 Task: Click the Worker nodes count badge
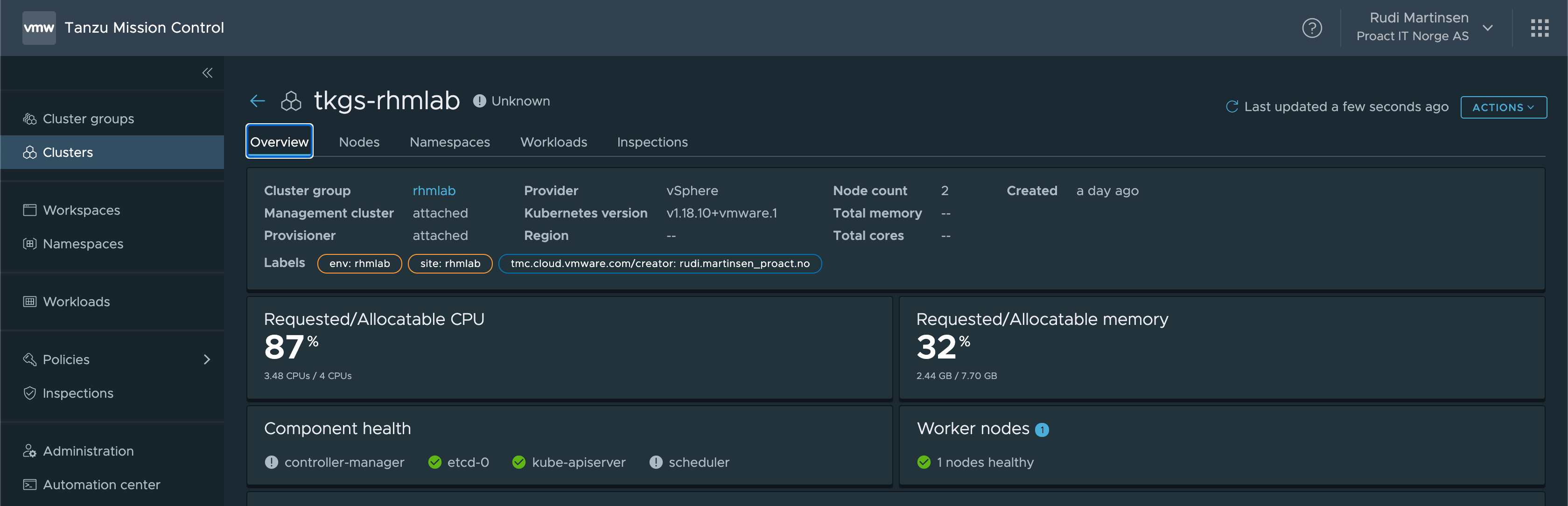1042,430
